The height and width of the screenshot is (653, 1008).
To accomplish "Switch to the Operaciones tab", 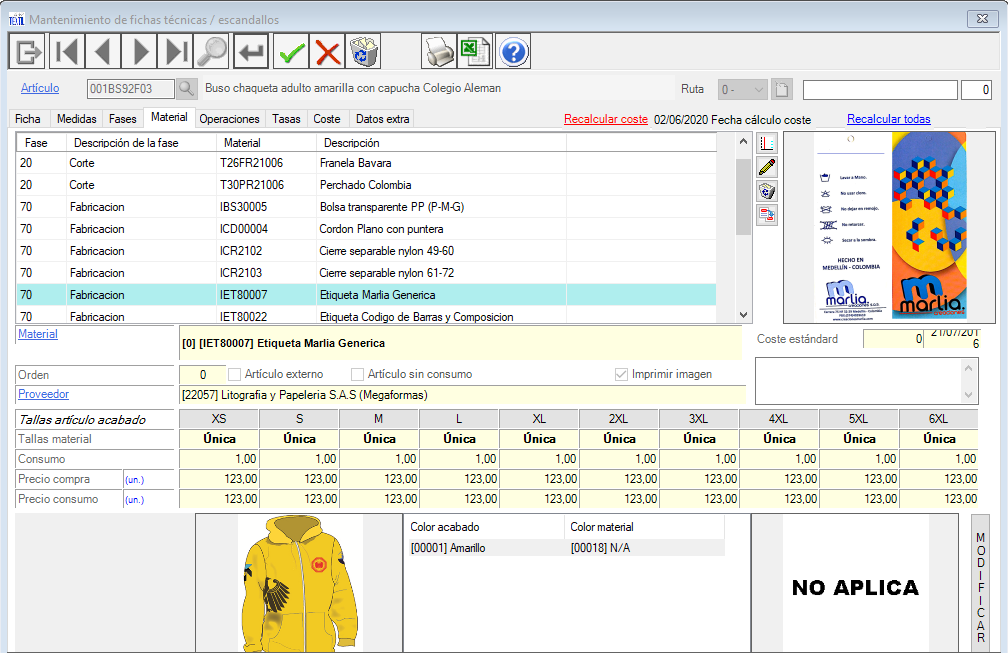I will (x=229, y=119).
